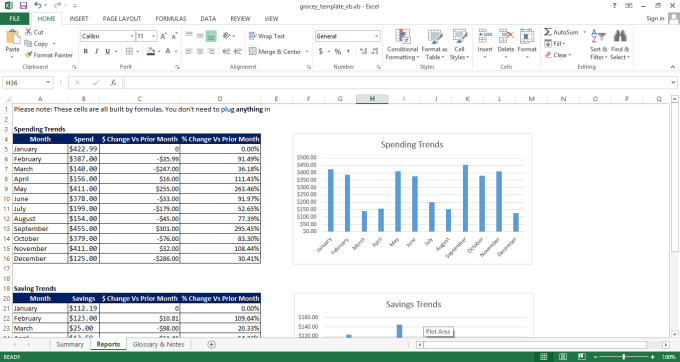680x362 pixels.
Task: Open the FILE tab
Action: (15, 19)
